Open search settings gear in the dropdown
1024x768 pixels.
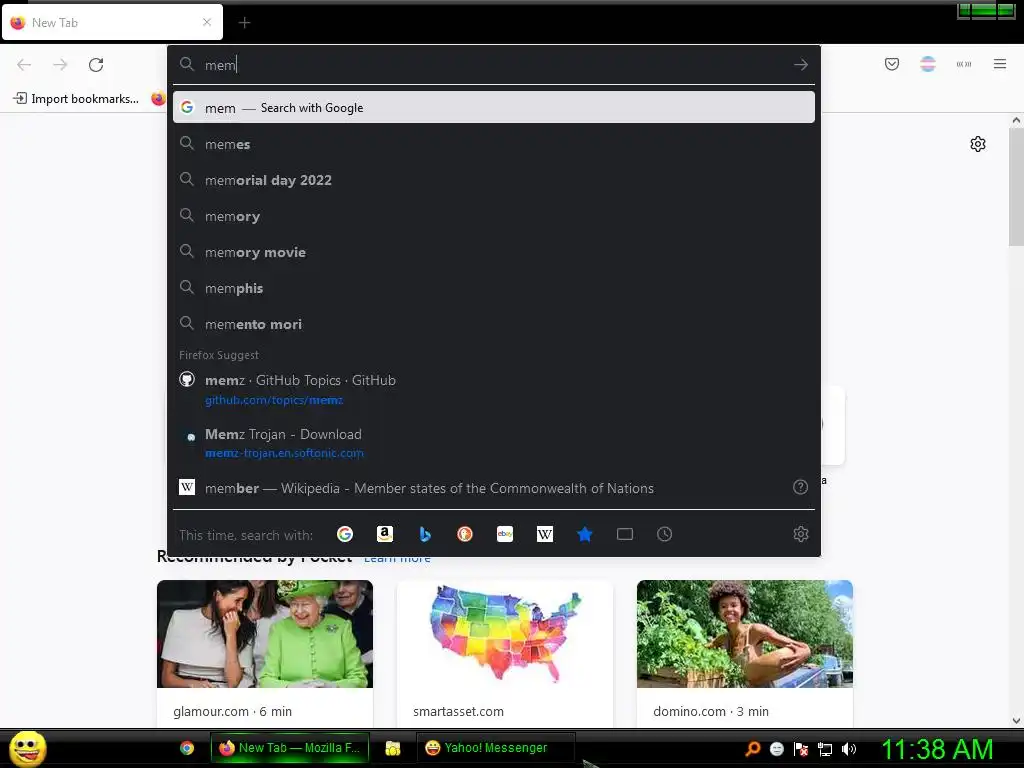(801, 534)
